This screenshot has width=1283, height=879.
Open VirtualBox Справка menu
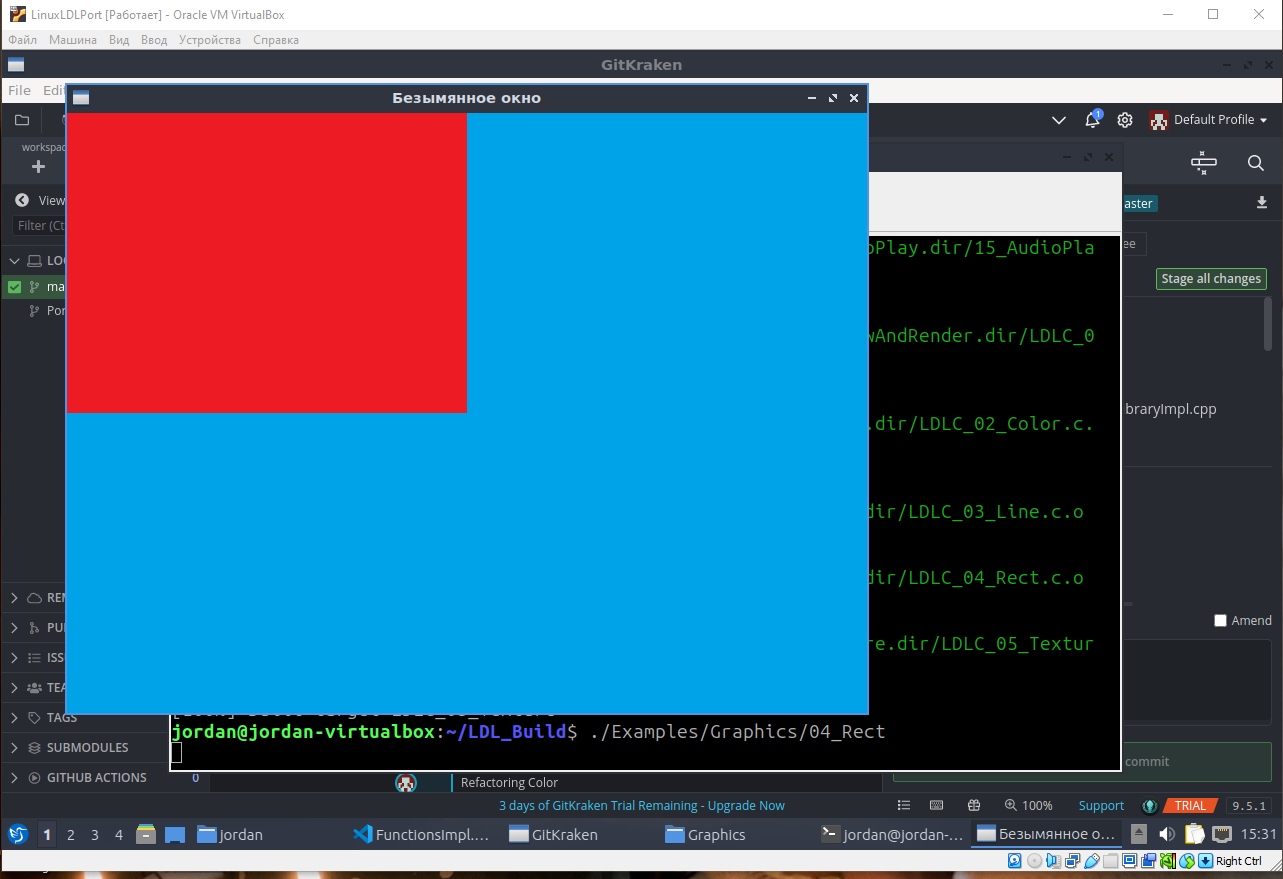276,40
